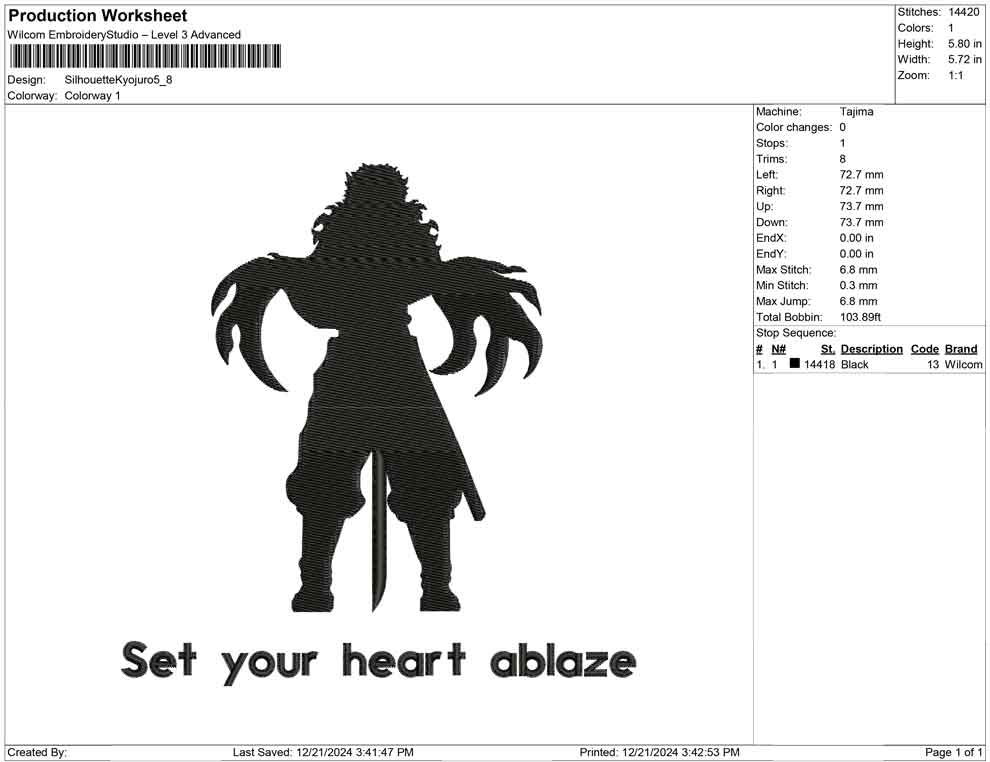The width and height of the screenshot is (990, 762).
Task: Click the stitch count '14418' in stop sequence
Action: point(820,364)
